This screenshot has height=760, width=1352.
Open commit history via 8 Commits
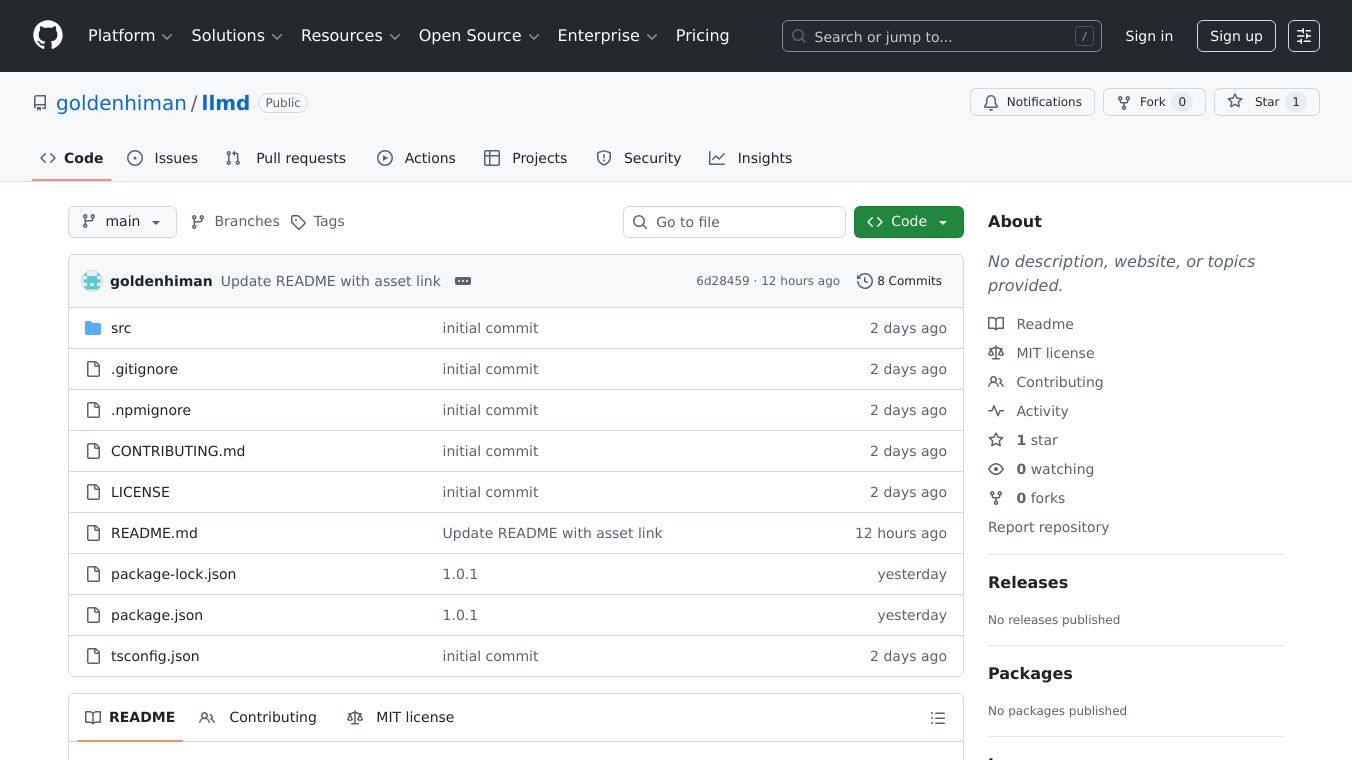(x=899, y=281)
